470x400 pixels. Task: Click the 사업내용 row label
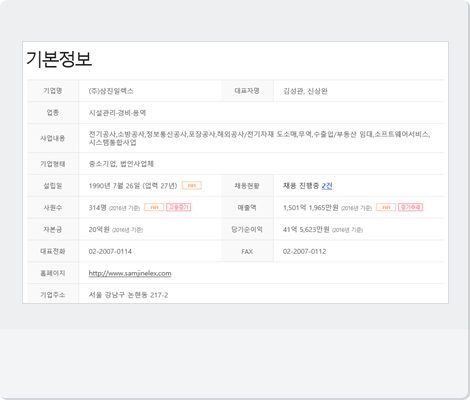(x=53, y=138)
